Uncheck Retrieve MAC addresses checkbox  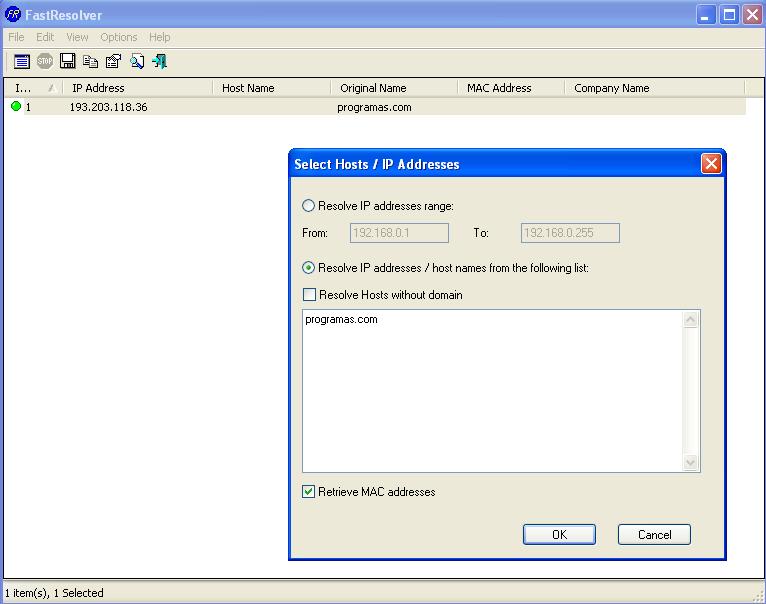point(308,492)
